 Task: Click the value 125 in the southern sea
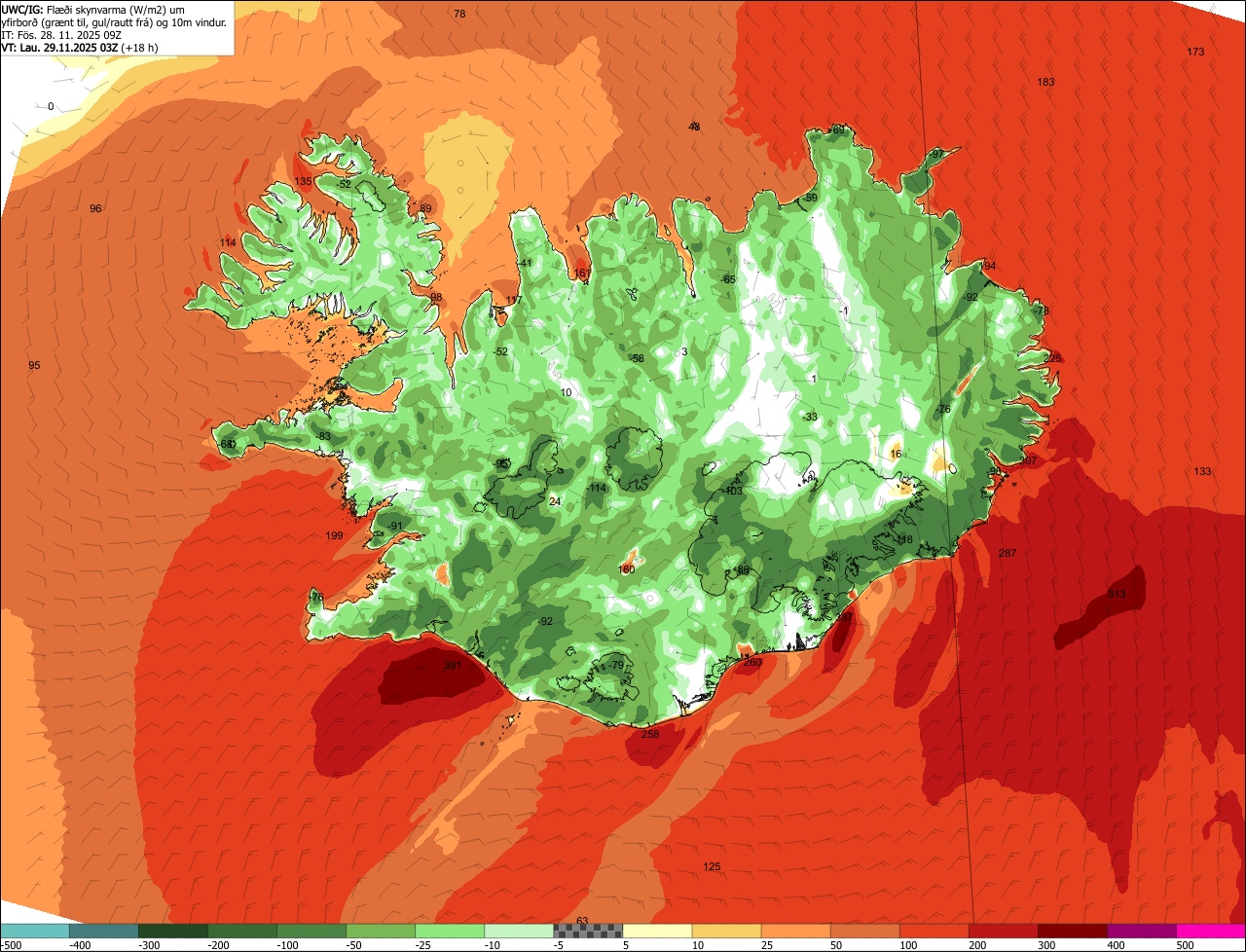tap(713, 866)
